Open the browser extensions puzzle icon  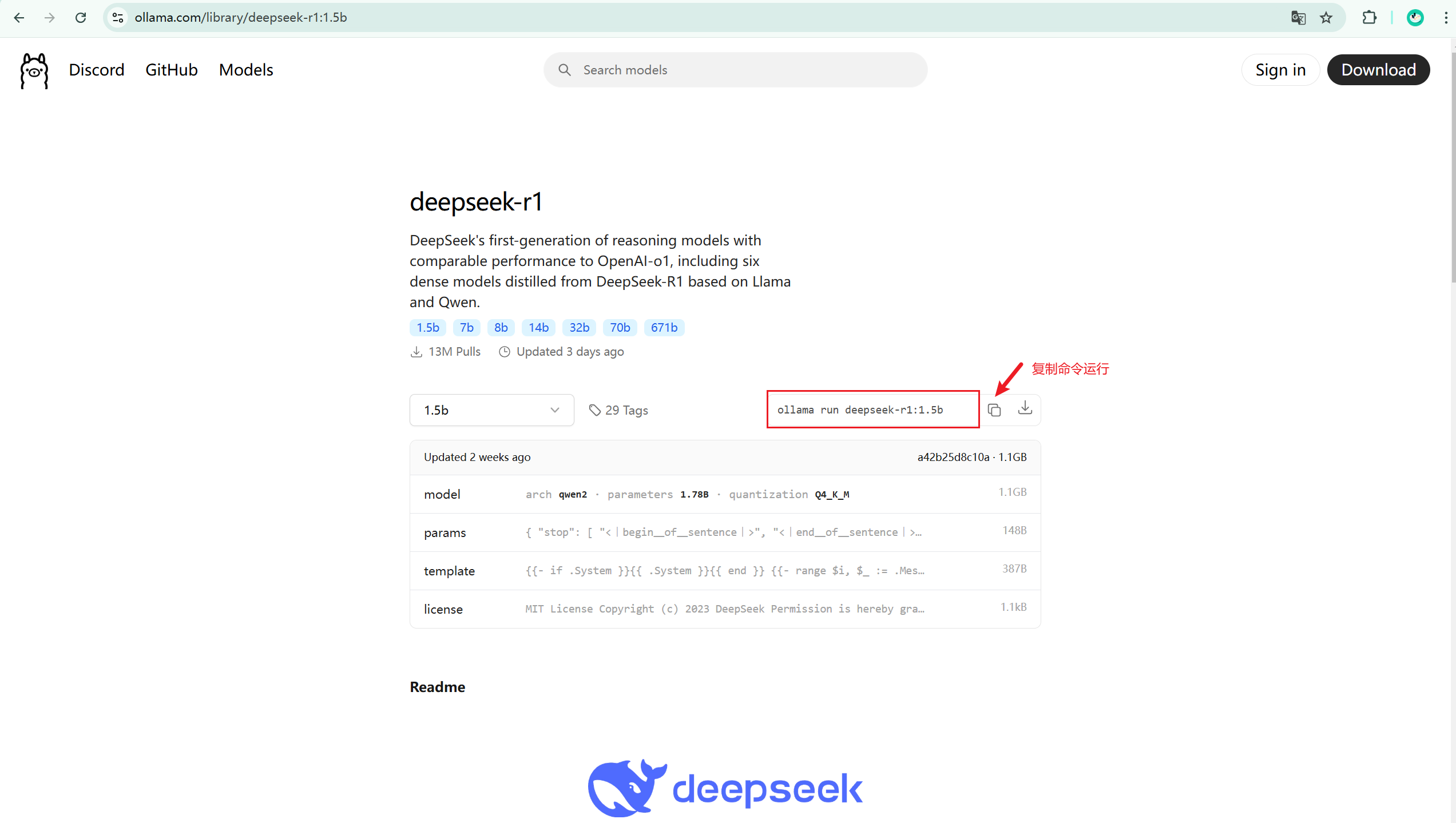click(x=1369, y=18)
